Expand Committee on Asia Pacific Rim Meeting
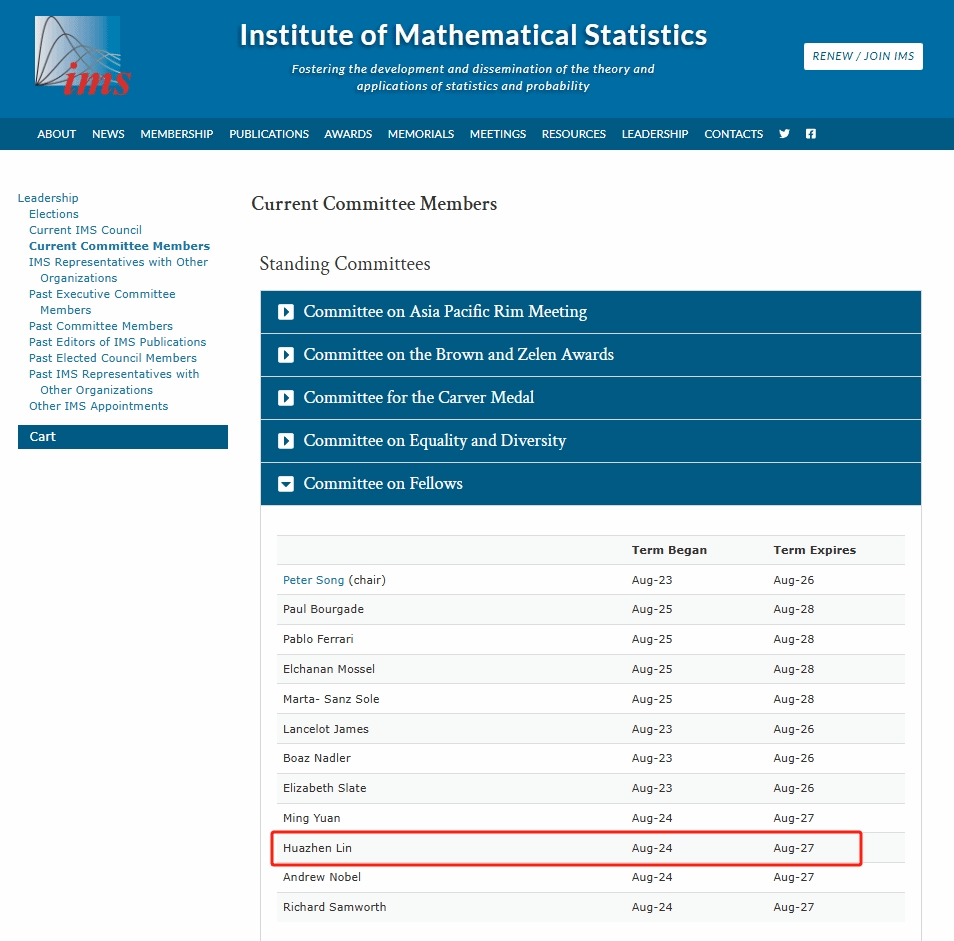Screen dimensions: 954x941 tap(445, 312)
